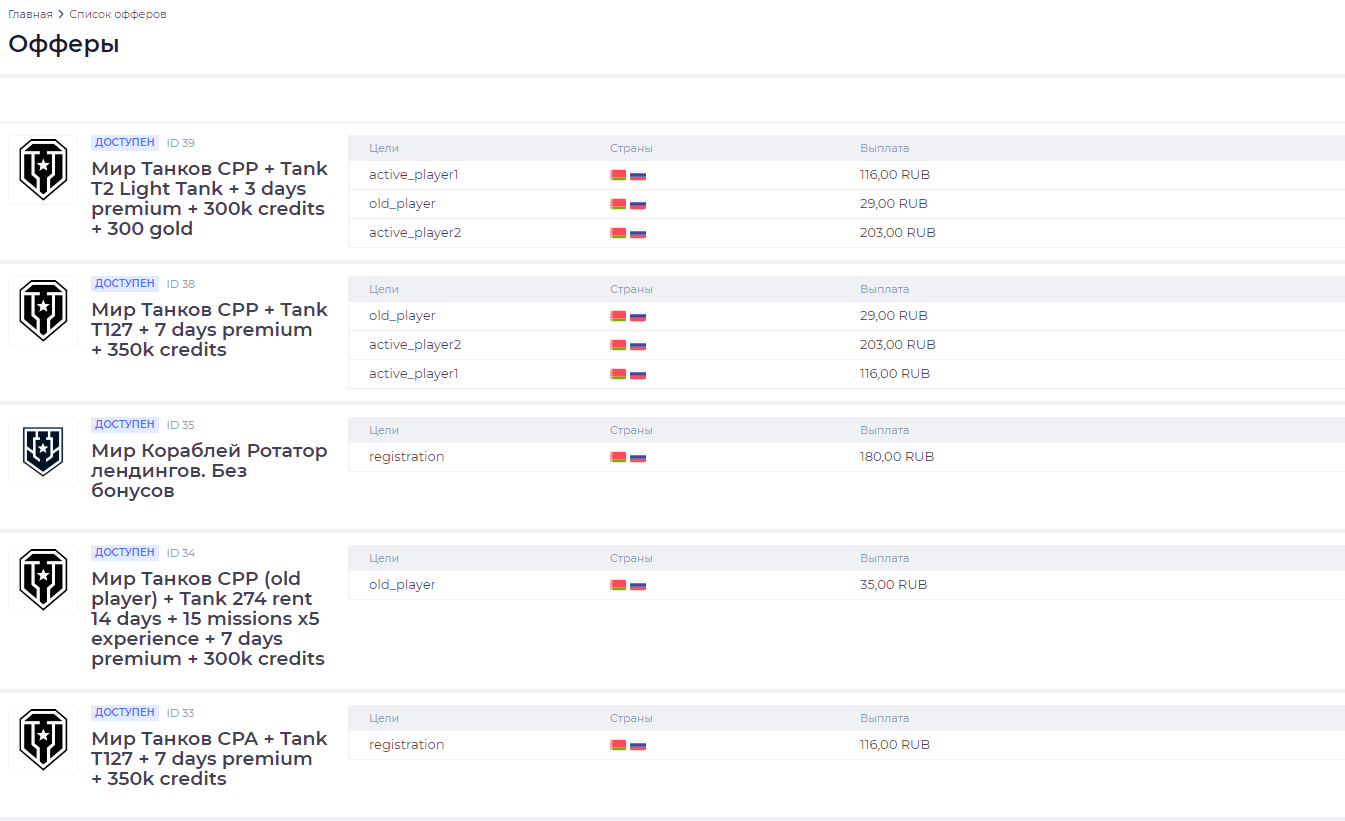The image size is (1345, 821).
Task: Click ДОСТУПЕН badge next to ID 34
Action: coord(125,553)
